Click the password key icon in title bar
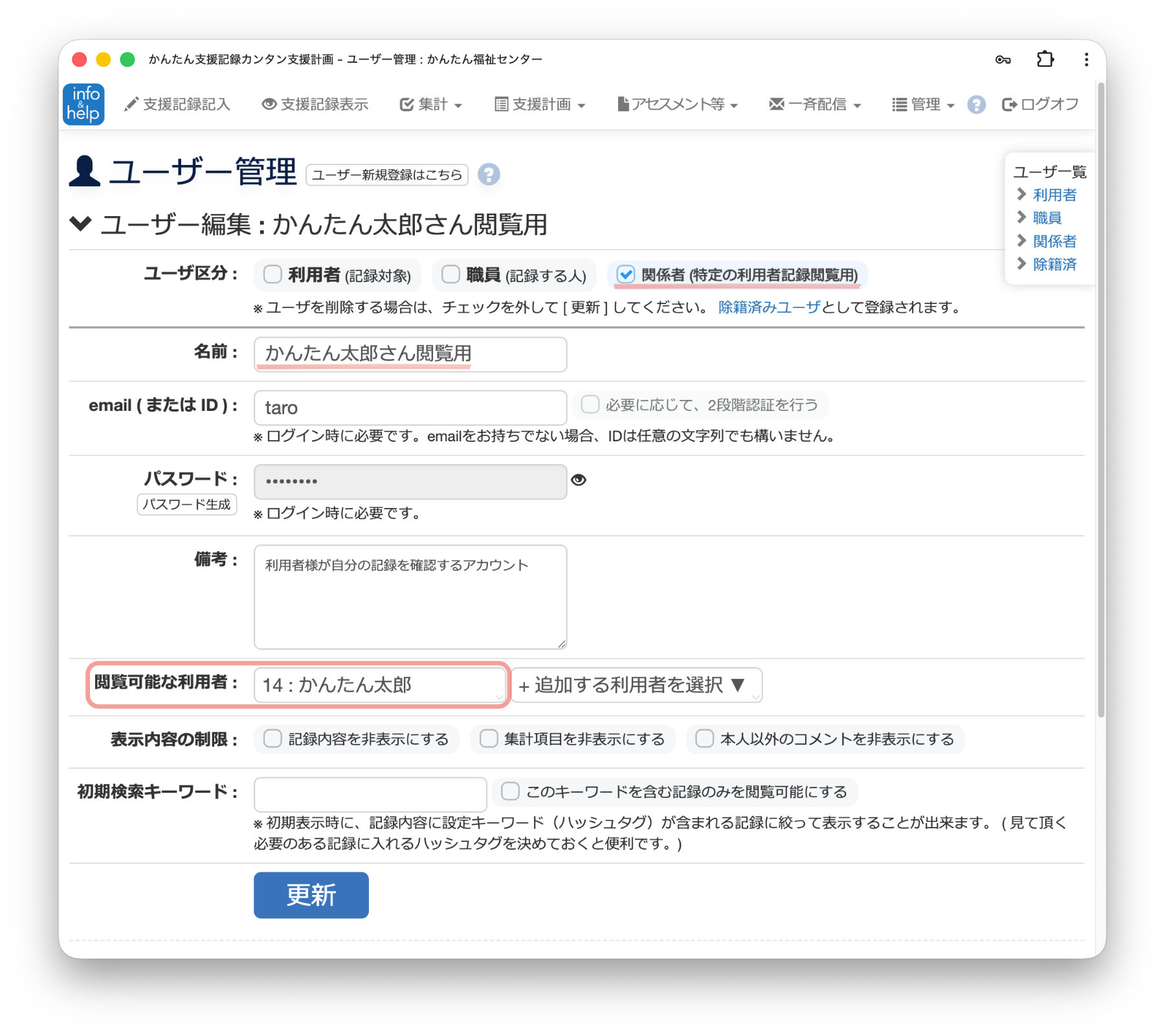This screenshot has height=1036, width=1165. pos(1003,60)
